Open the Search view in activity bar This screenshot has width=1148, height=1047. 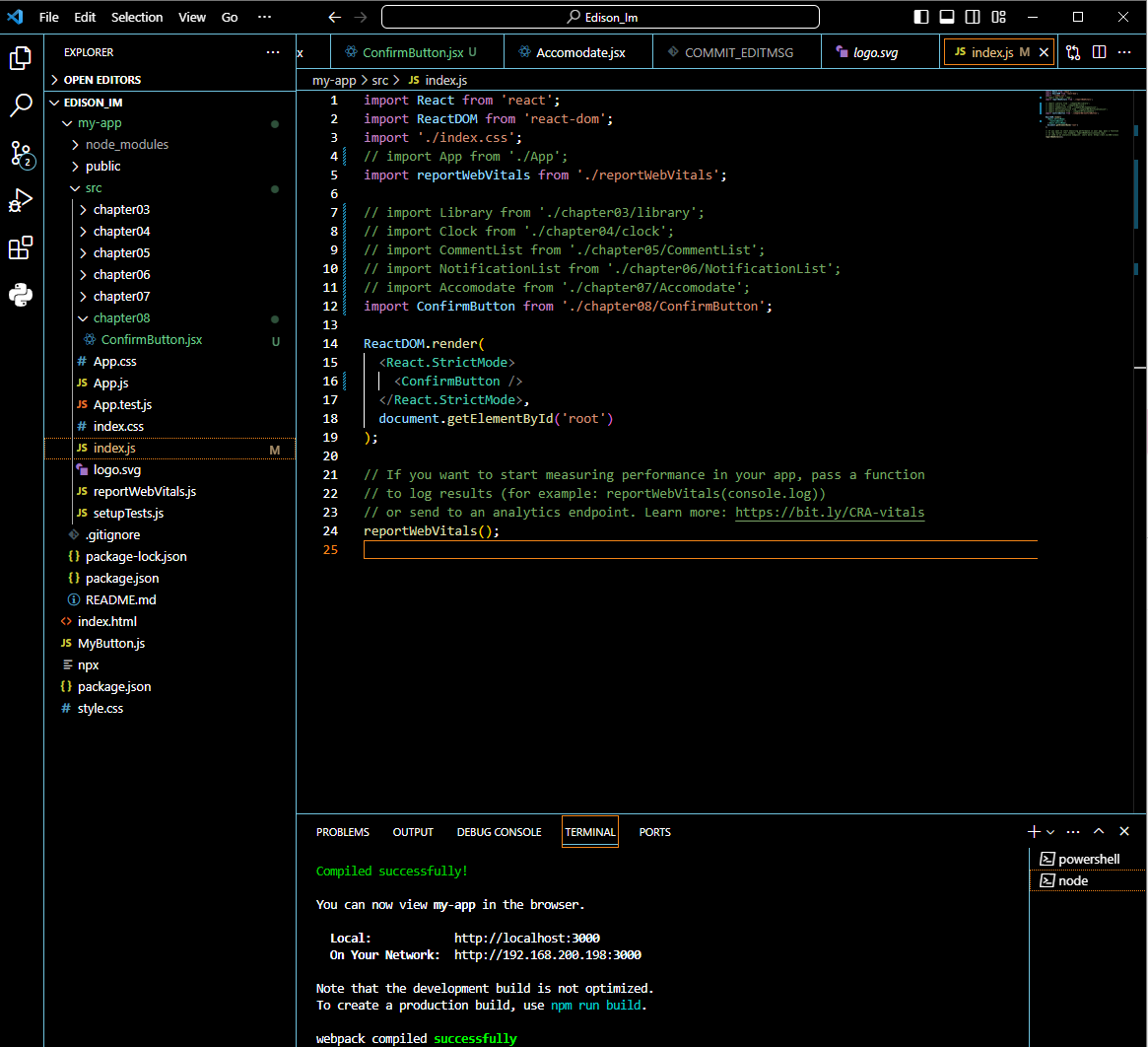21,105
